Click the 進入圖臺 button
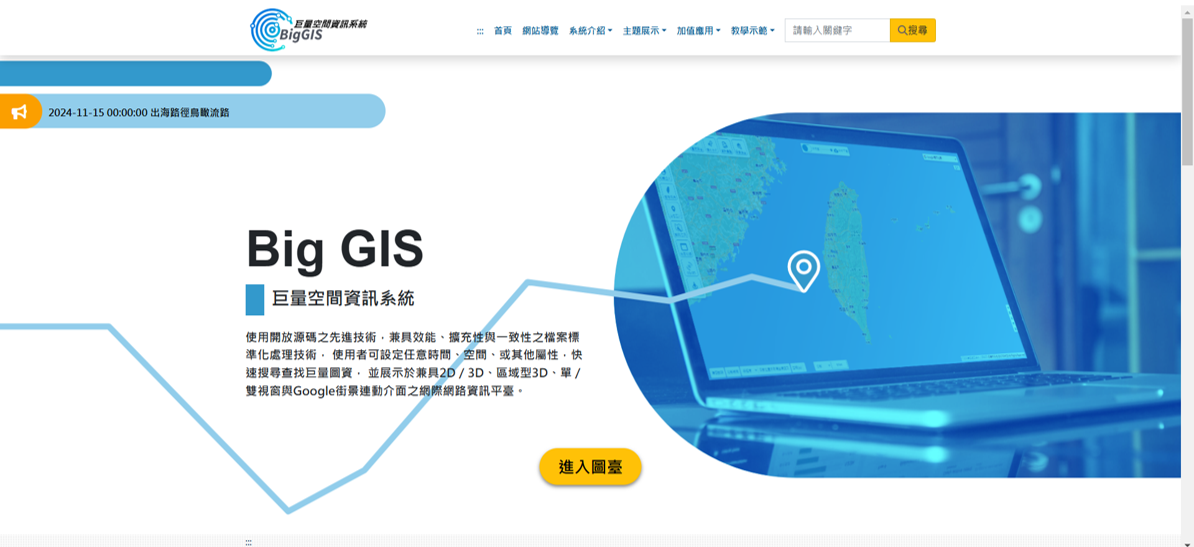Image resolution: width=1194 pixels, height=547 pixels. coord(590,467)
